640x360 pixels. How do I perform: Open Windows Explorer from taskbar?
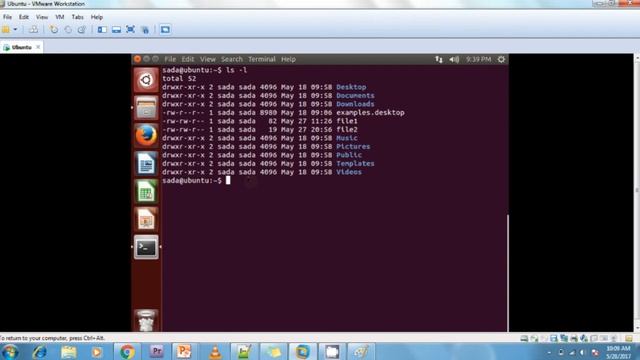click(69, 352)
